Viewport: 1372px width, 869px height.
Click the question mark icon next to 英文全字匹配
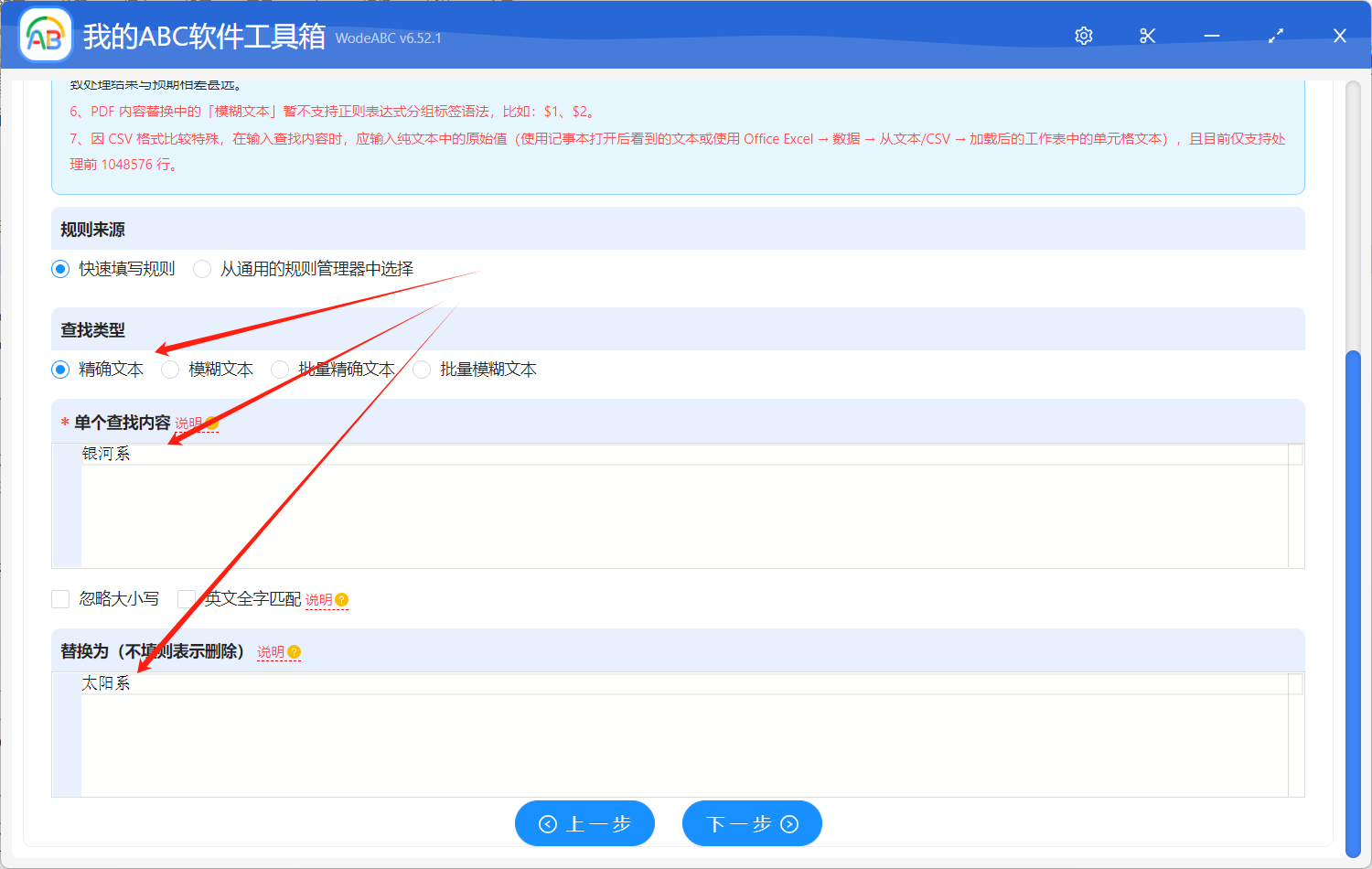[x=340, y=599]
